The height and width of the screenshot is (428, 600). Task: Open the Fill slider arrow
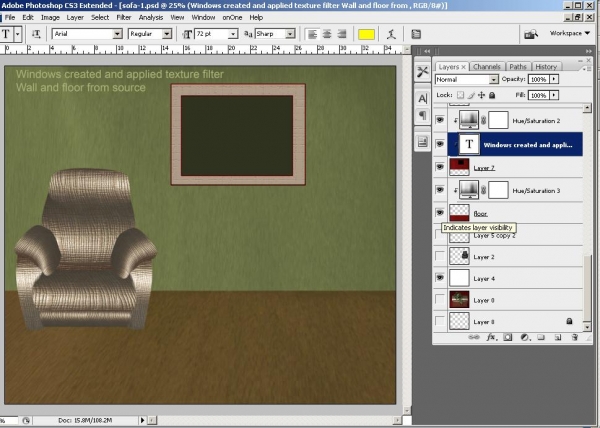click(x=554, y=95)
